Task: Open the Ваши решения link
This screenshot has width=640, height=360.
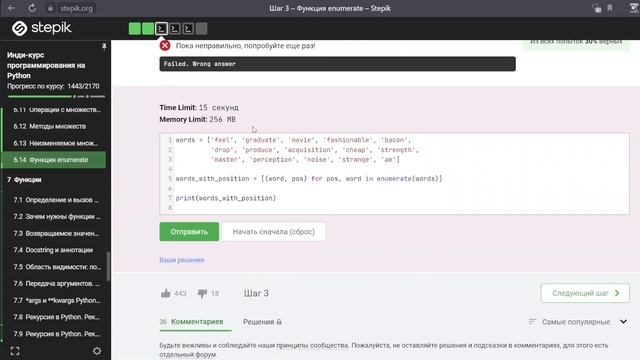Action: pyautogui.click(x=182, y=260)
